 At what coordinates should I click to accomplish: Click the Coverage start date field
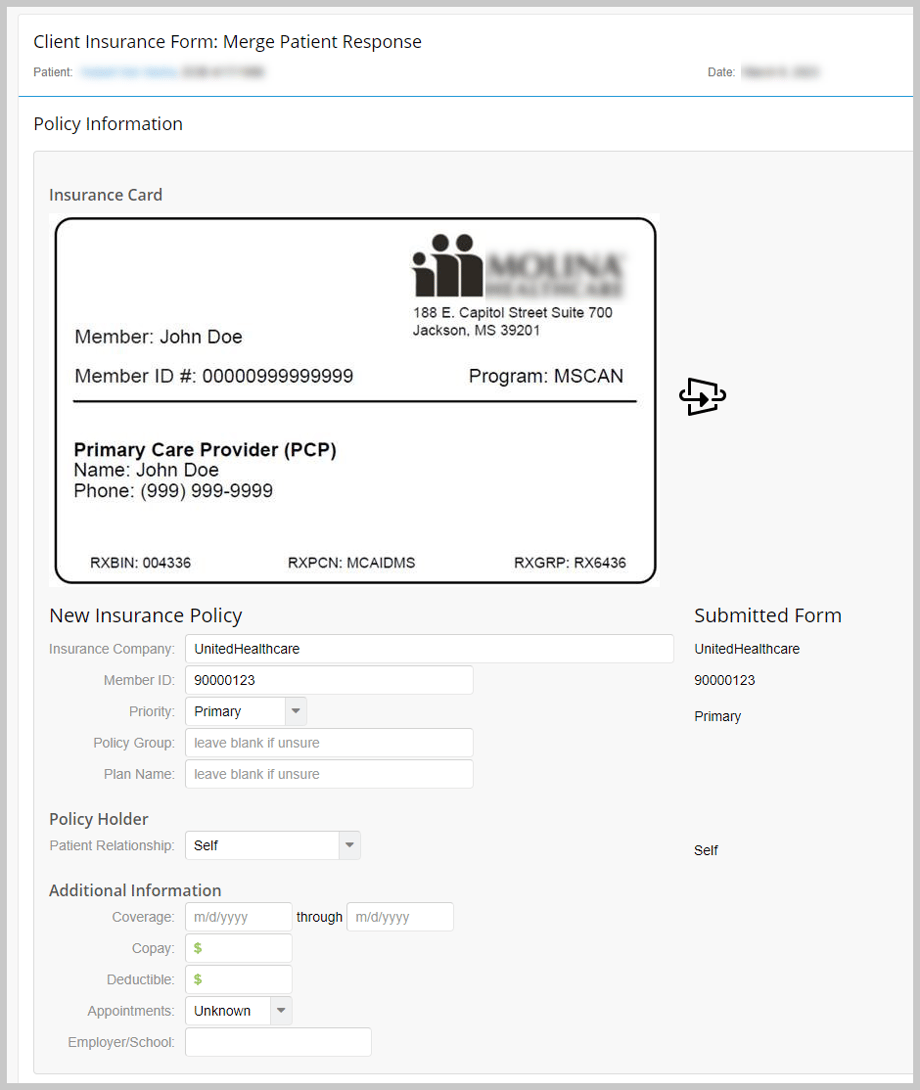point(238,916)
